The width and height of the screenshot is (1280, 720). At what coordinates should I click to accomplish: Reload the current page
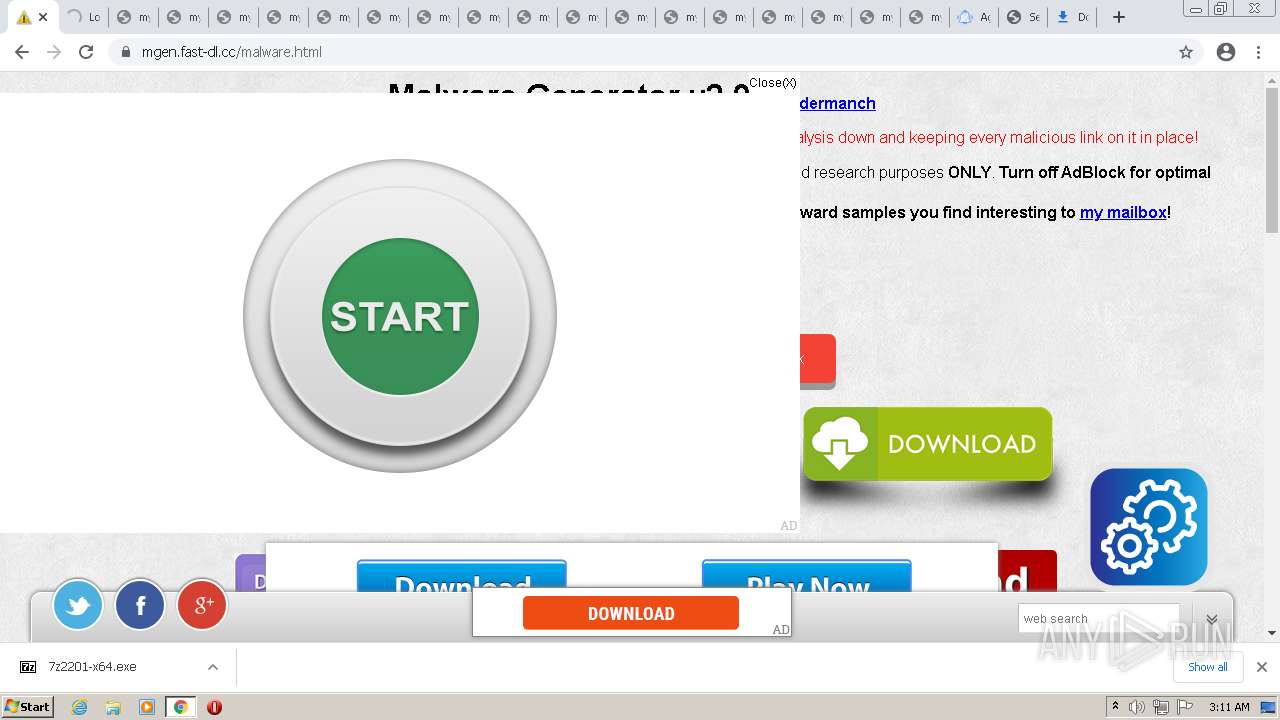pyautogui.click(x=86, y=52)
